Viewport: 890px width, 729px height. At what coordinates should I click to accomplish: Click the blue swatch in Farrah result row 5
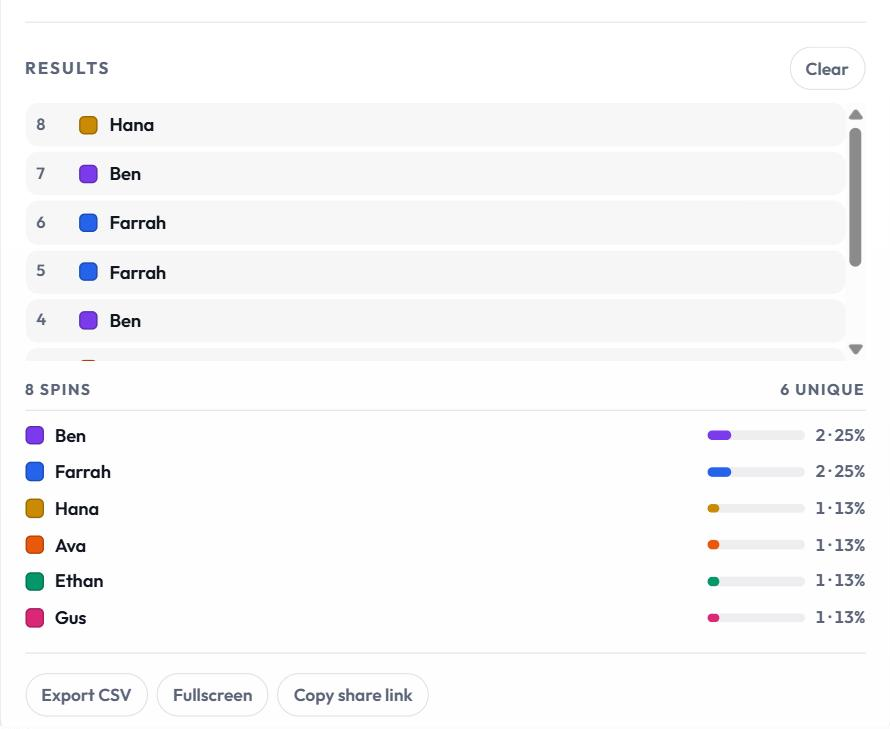click(88, 272)
